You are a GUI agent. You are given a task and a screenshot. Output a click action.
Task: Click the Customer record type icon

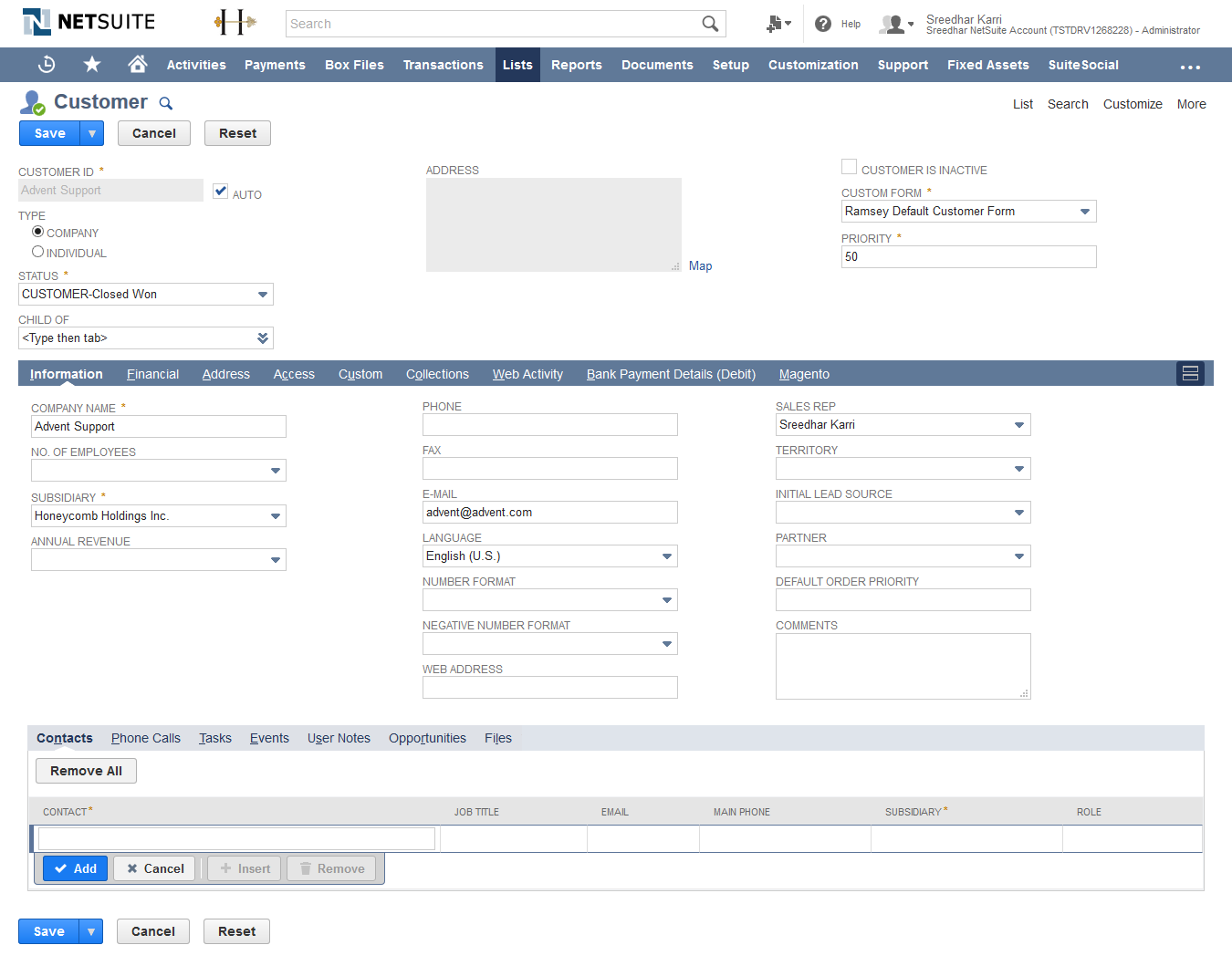coord(33,102)
